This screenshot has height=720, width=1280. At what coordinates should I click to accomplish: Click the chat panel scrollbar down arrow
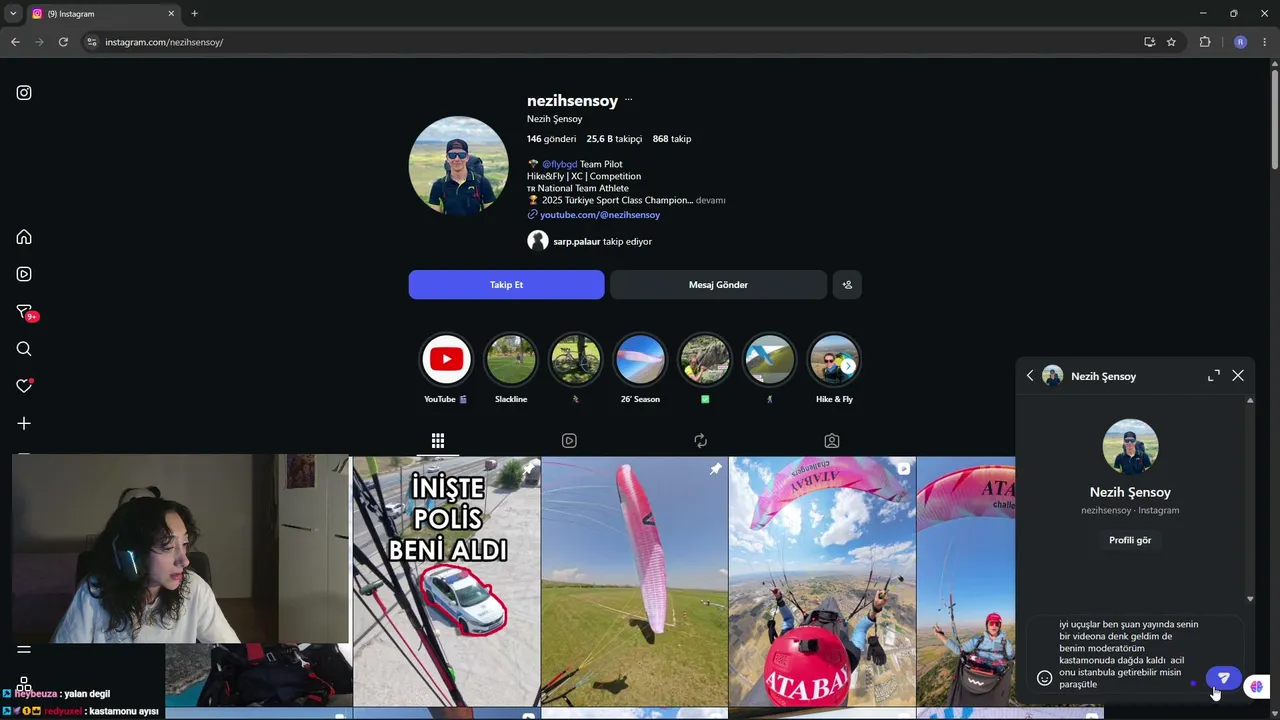coord(1250,599)
